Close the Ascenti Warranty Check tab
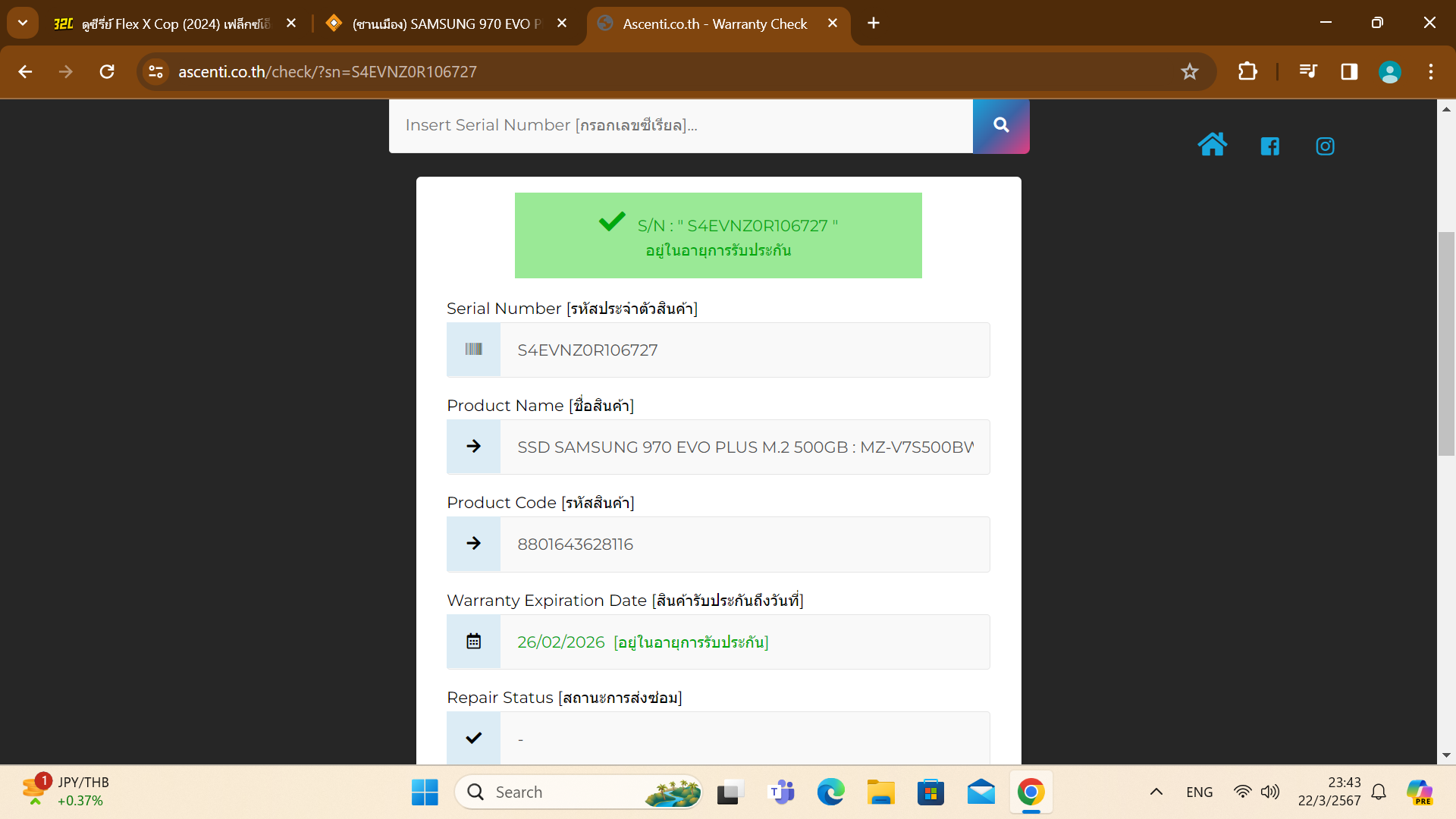The image size is (1456, 819). (833, 24)
